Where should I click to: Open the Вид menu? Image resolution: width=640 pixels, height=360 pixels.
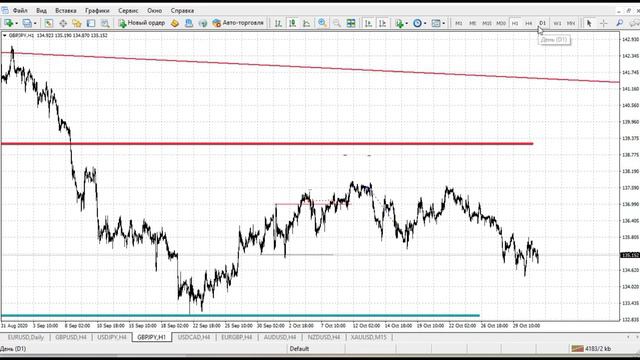point(41,11)
